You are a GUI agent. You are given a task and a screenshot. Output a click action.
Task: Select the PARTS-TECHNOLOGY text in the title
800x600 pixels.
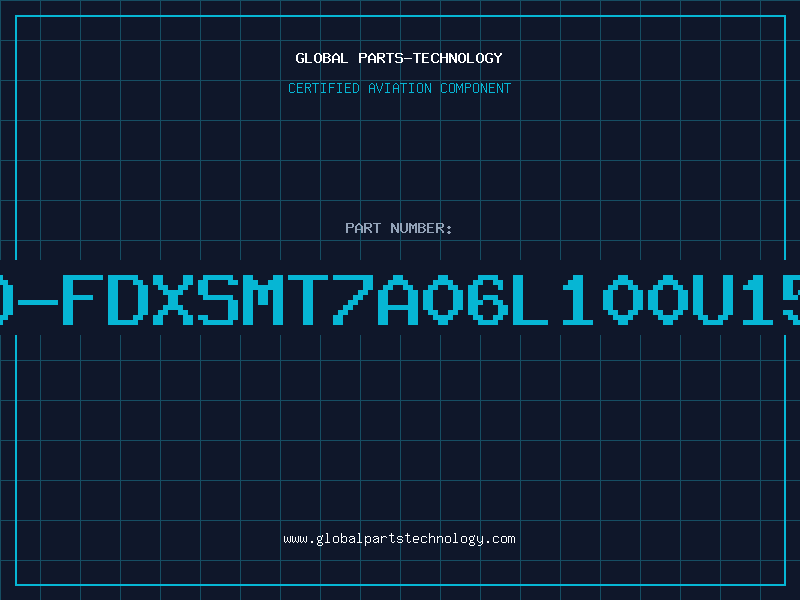click(x=430, y=58)
